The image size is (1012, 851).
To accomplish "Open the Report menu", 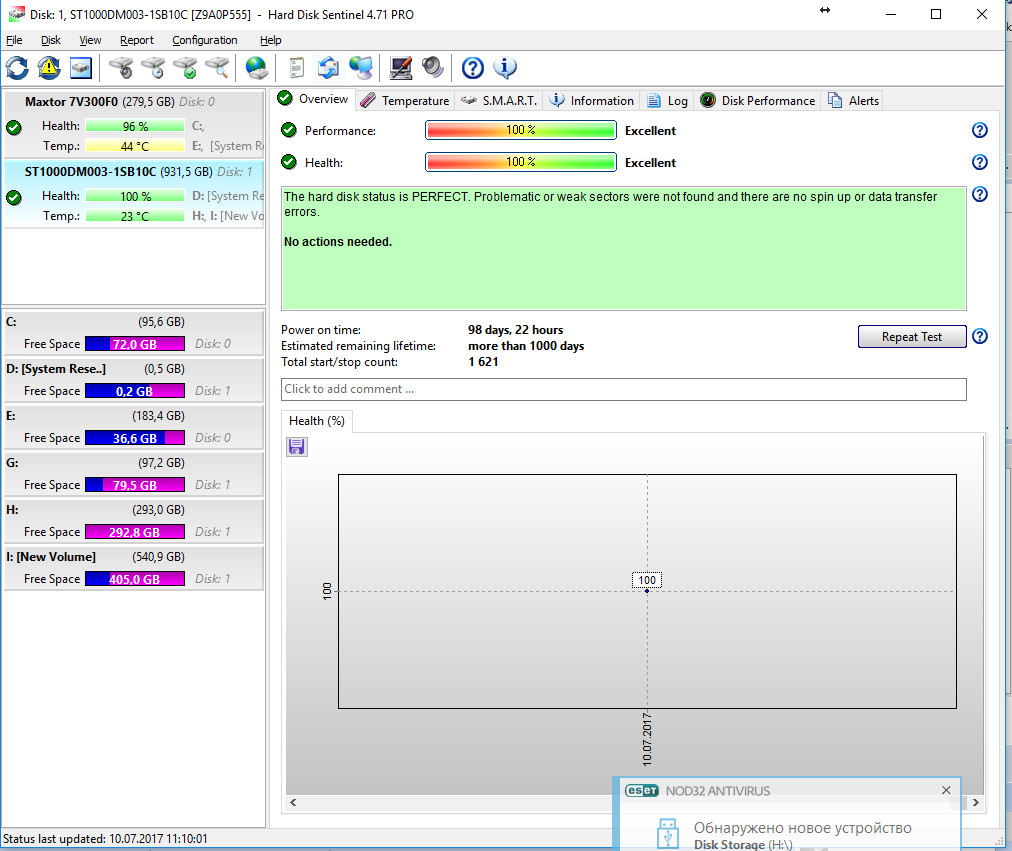I will [136, 40].
